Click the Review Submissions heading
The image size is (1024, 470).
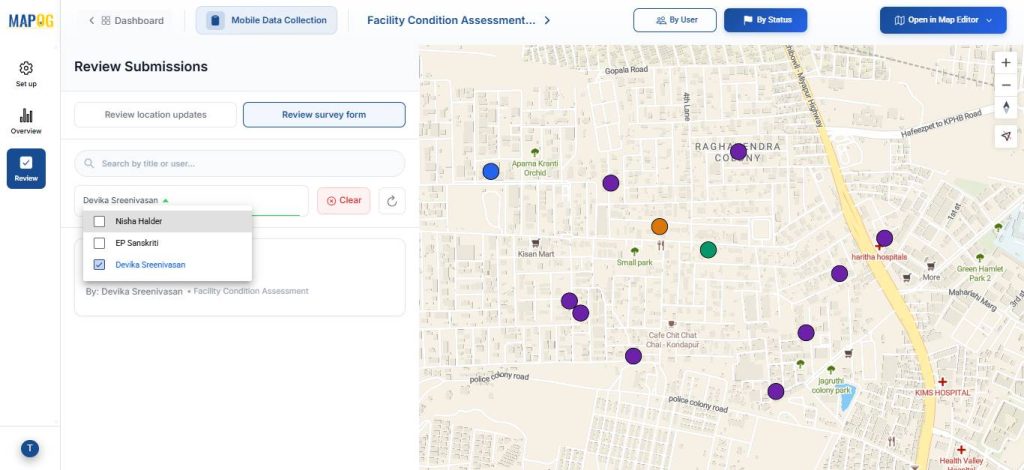click(141, 67)
